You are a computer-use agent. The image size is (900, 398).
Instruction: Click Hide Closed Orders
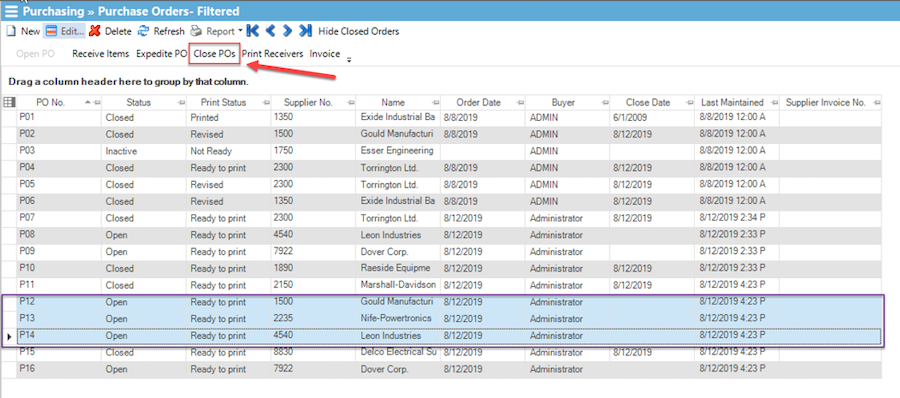coord(359,31)
